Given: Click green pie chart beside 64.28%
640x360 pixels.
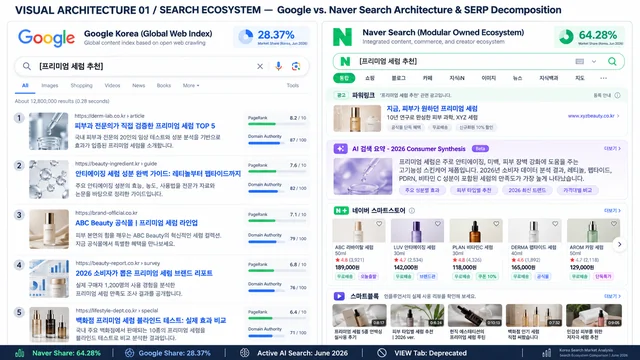Looking at the screenshot, I should point(566,37).
